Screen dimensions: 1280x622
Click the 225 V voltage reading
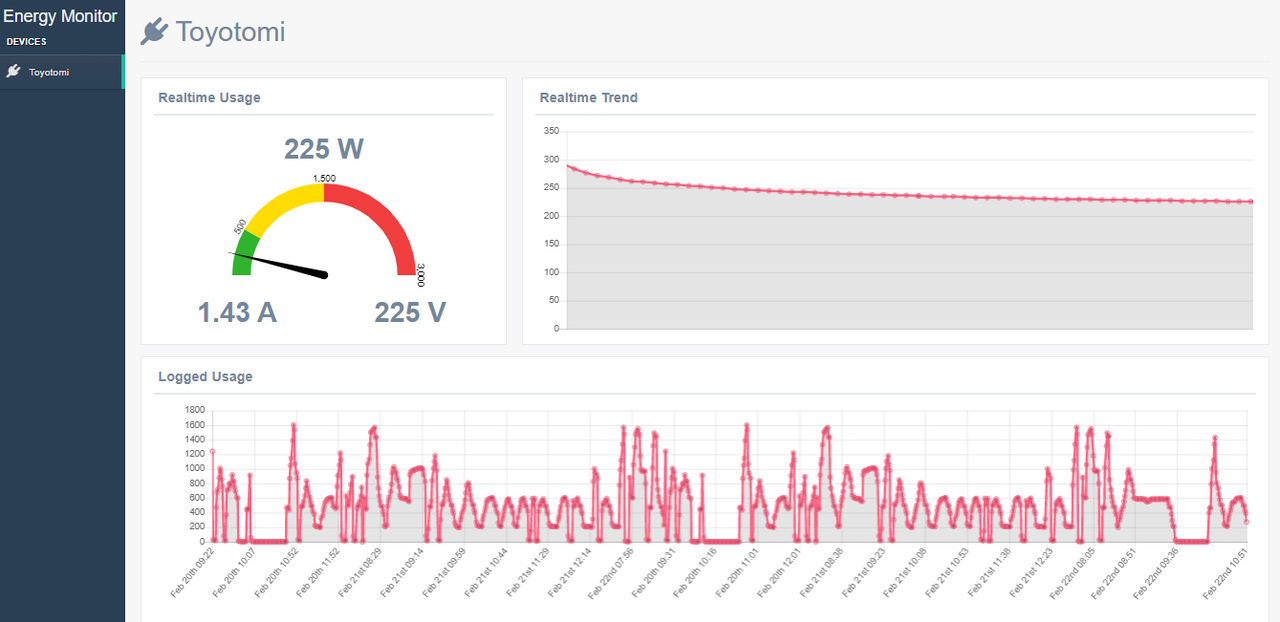pos(410,313)
